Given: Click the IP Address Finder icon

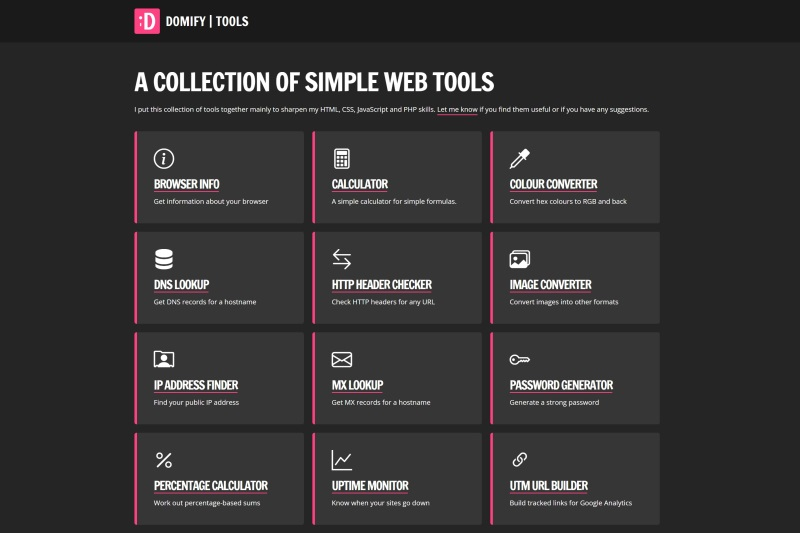Looking at the screenshot, I should pos(164,360).
